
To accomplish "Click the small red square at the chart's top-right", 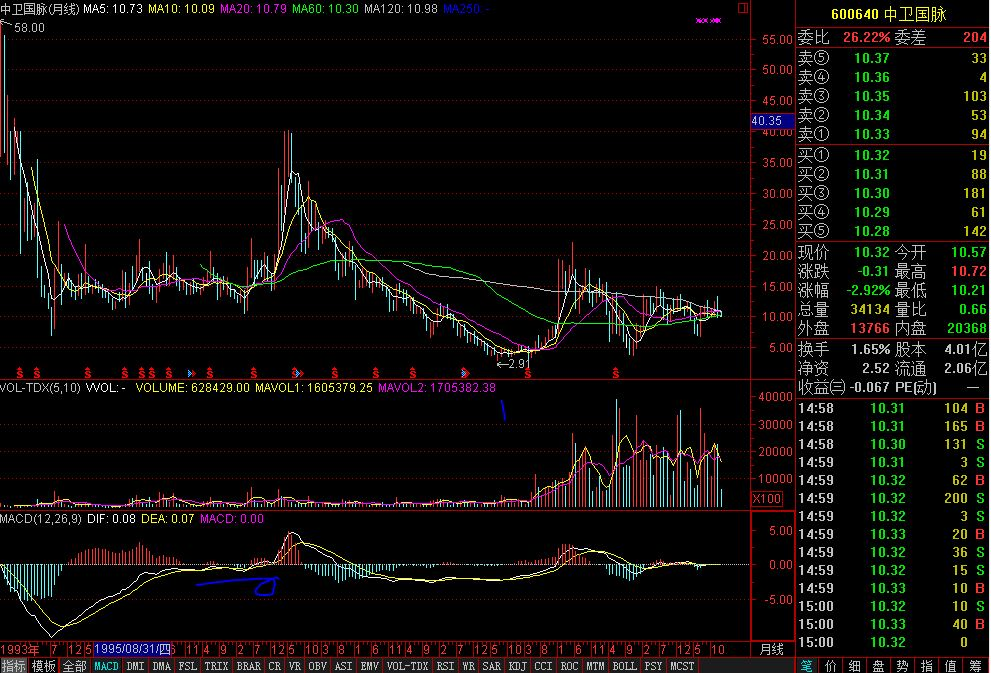I will point(743,8).
